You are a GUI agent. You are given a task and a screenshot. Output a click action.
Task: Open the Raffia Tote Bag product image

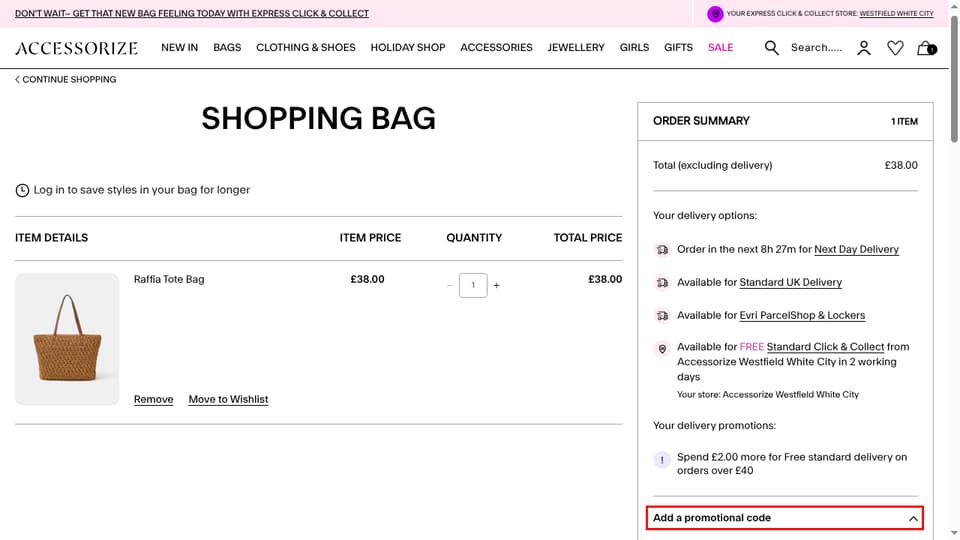[67, 339]
